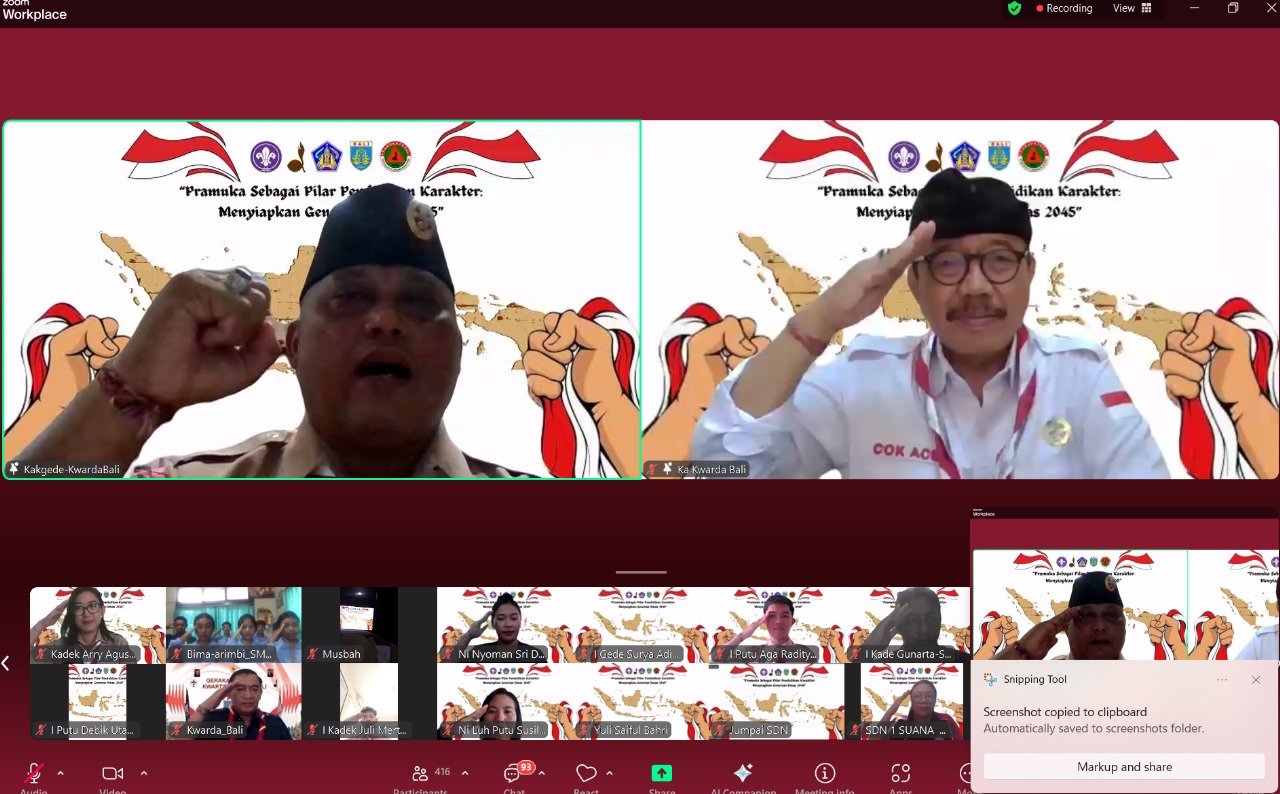This screenshot has width=1280, height=794.
Task: Select I Putu Aga Radity participant thumbnail
Action: [777, 625]
